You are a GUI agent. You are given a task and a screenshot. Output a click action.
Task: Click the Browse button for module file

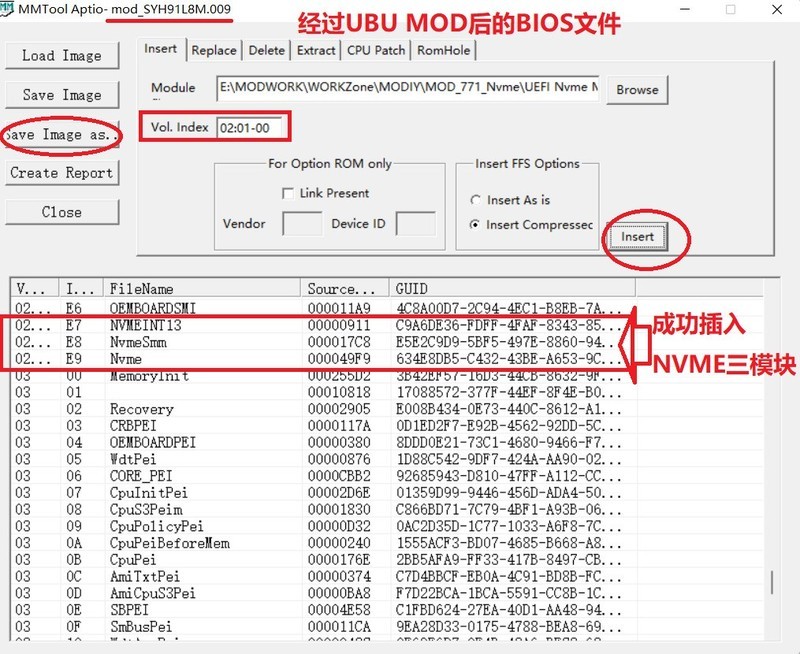click(x=637, y=90)
